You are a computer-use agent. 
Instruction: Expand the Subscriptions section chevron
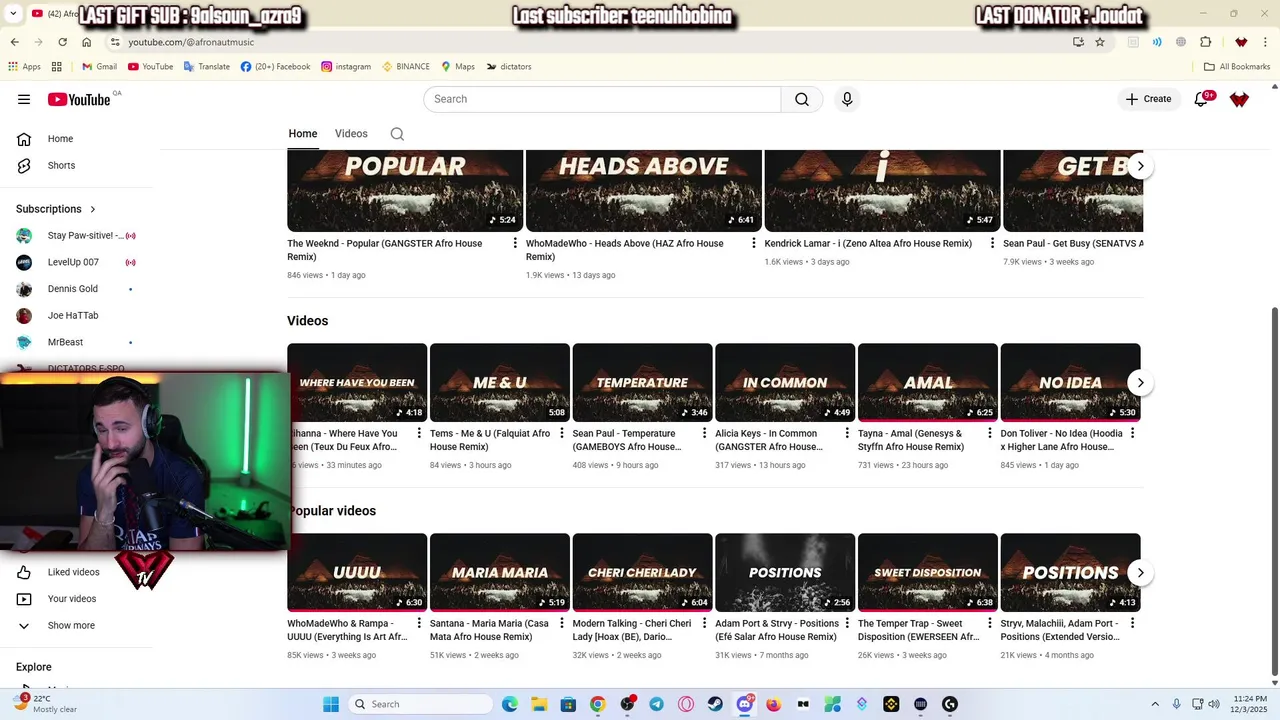93,209
